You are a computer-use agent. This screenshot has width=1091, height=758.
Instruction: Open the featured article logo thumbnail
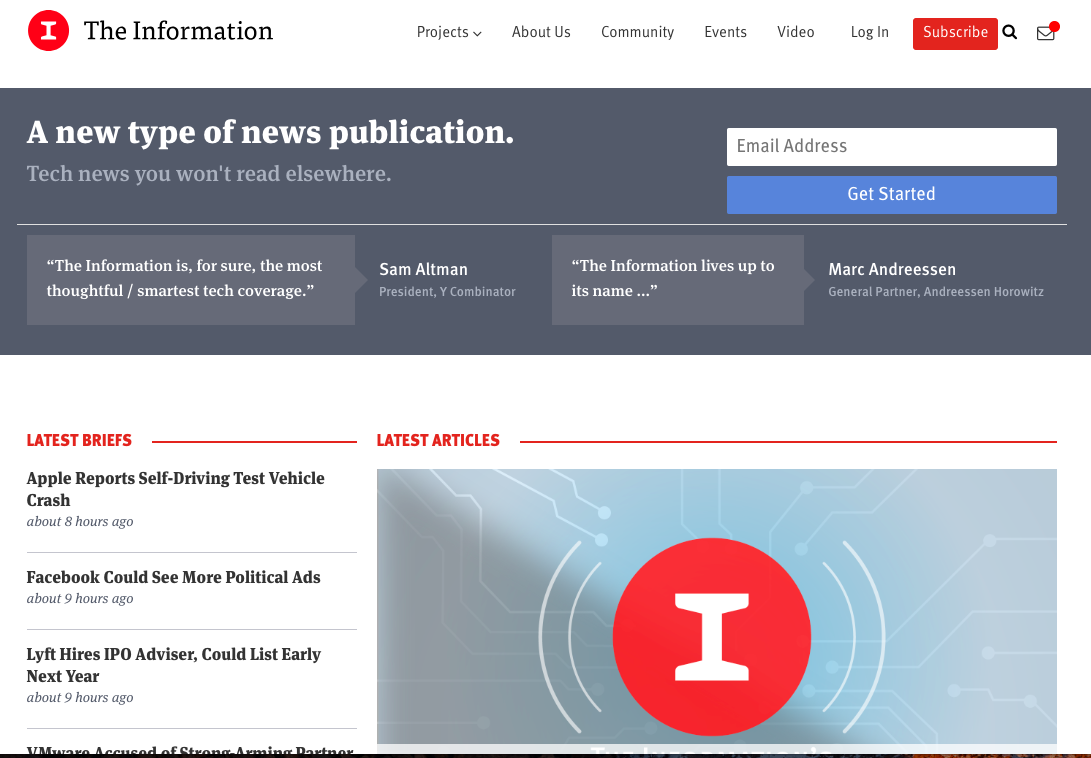716,607
